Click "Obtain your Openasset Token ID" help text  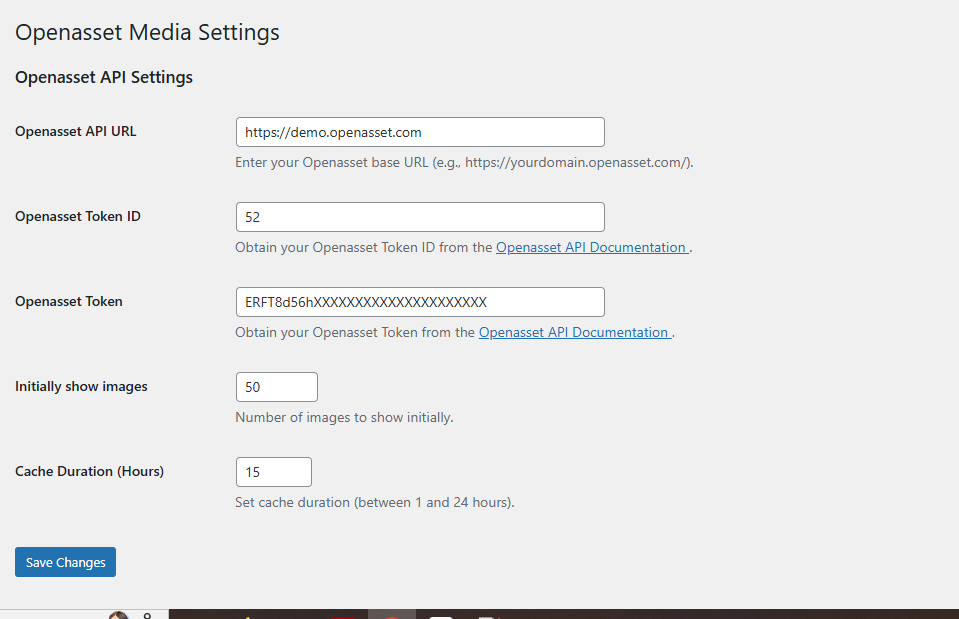364,247
